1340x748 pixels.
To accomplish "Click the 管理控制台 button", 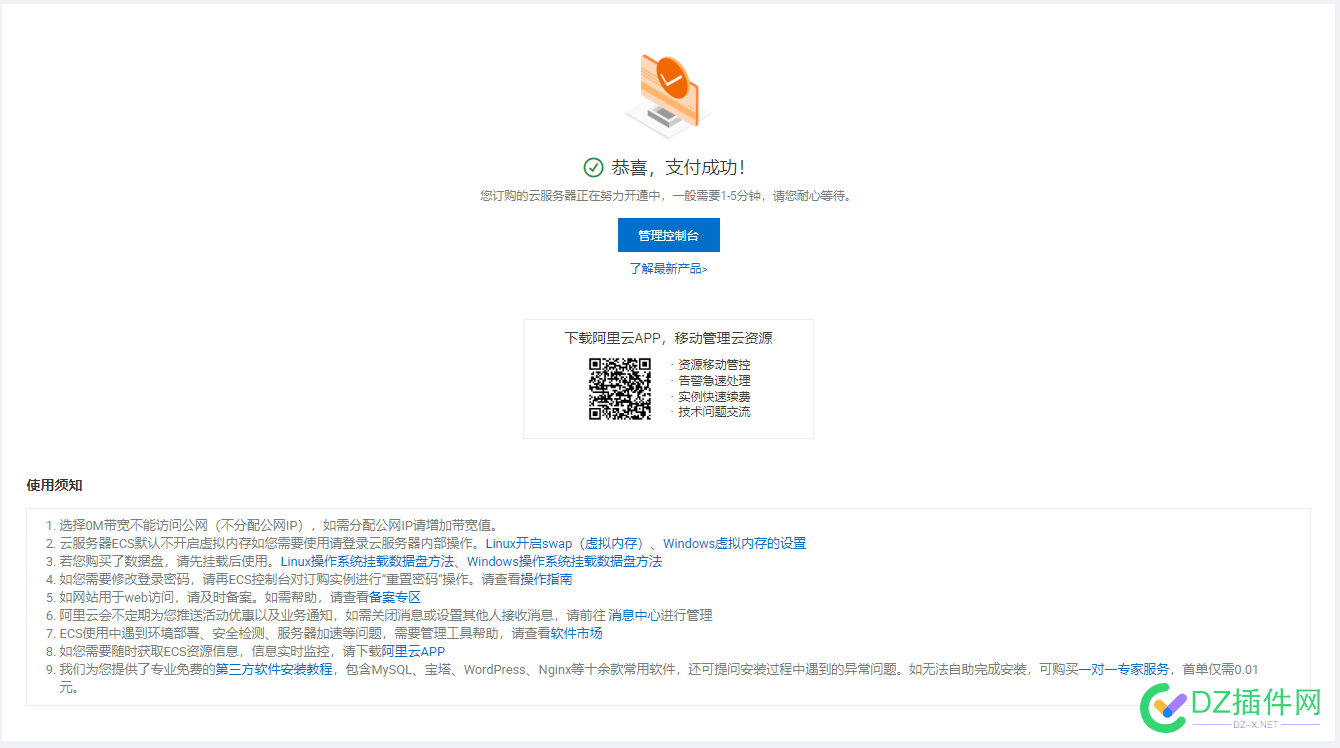I will click(x=668, y=235).
